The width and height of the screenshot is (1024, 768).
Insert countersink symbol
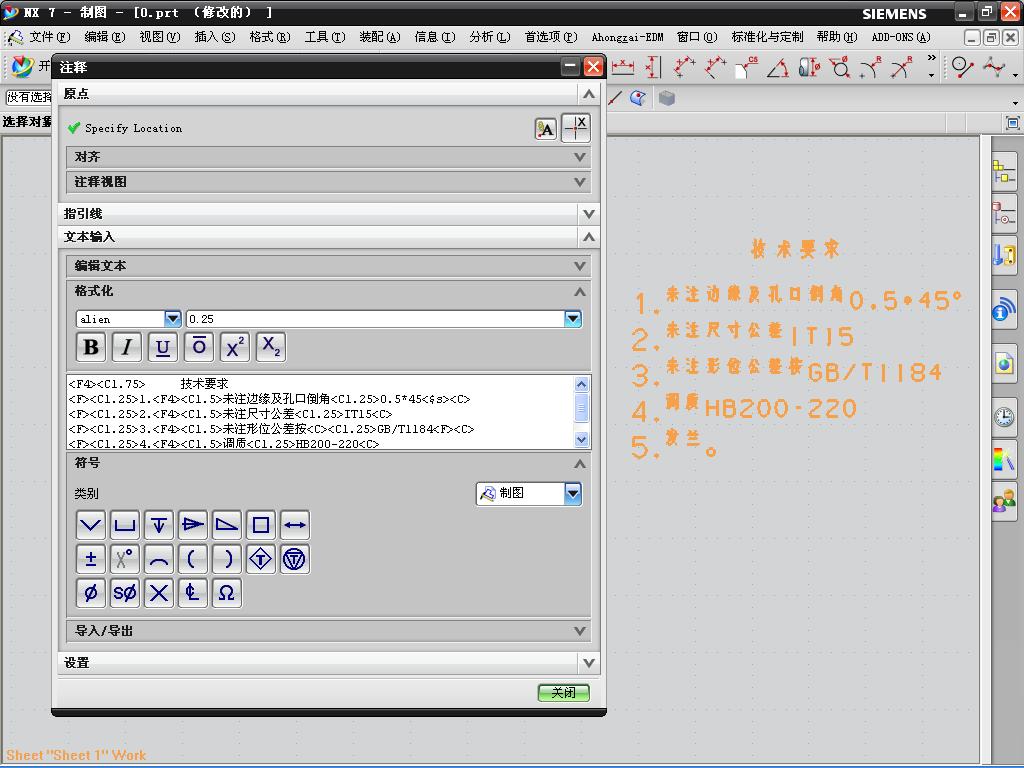90,525
